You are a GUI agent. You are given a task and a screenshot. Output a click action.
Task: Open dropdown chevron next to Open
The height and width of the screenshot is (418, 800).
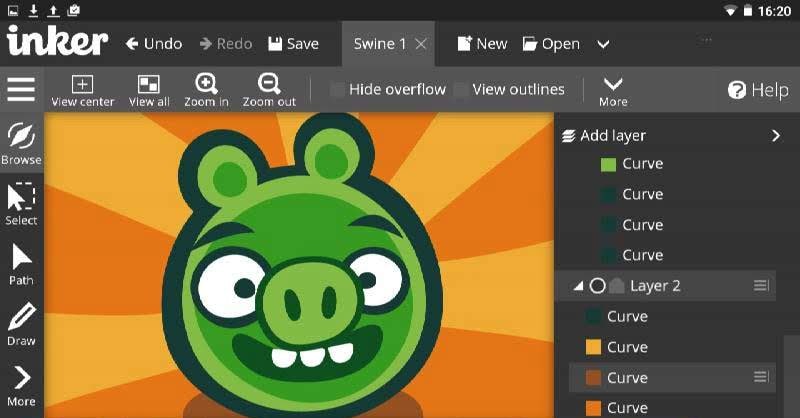(603, 44)
